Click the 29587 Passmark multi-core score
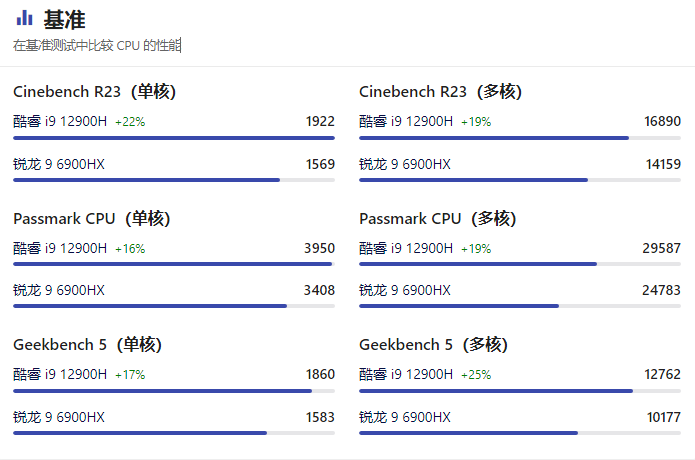 [661, 248]
